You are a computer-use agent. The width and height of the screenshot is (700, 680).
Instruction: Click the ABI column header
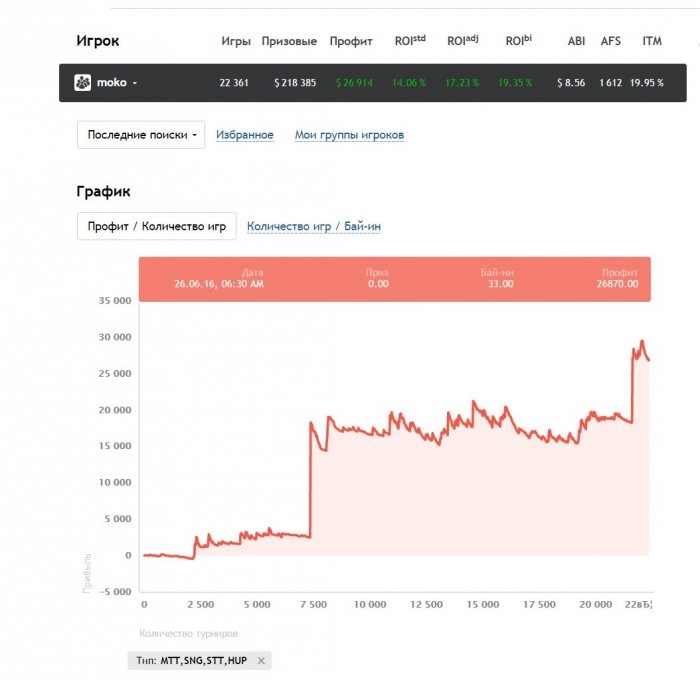[576, 41]
